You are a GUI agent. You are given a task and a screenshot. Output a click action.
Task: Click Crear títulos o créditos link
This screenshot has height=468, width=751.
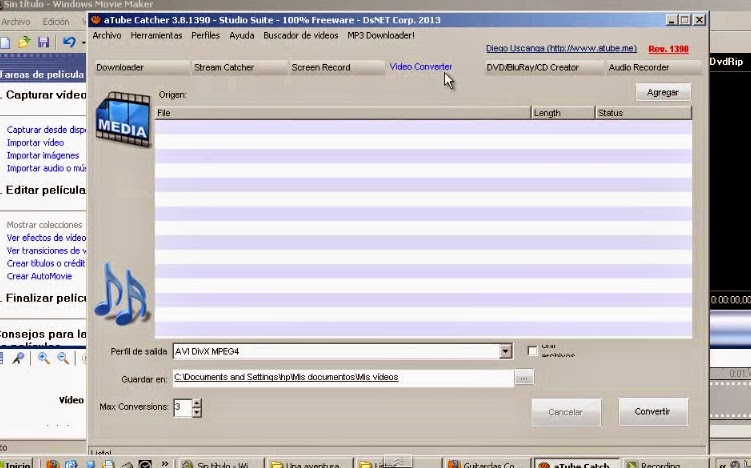pos(46,263)
